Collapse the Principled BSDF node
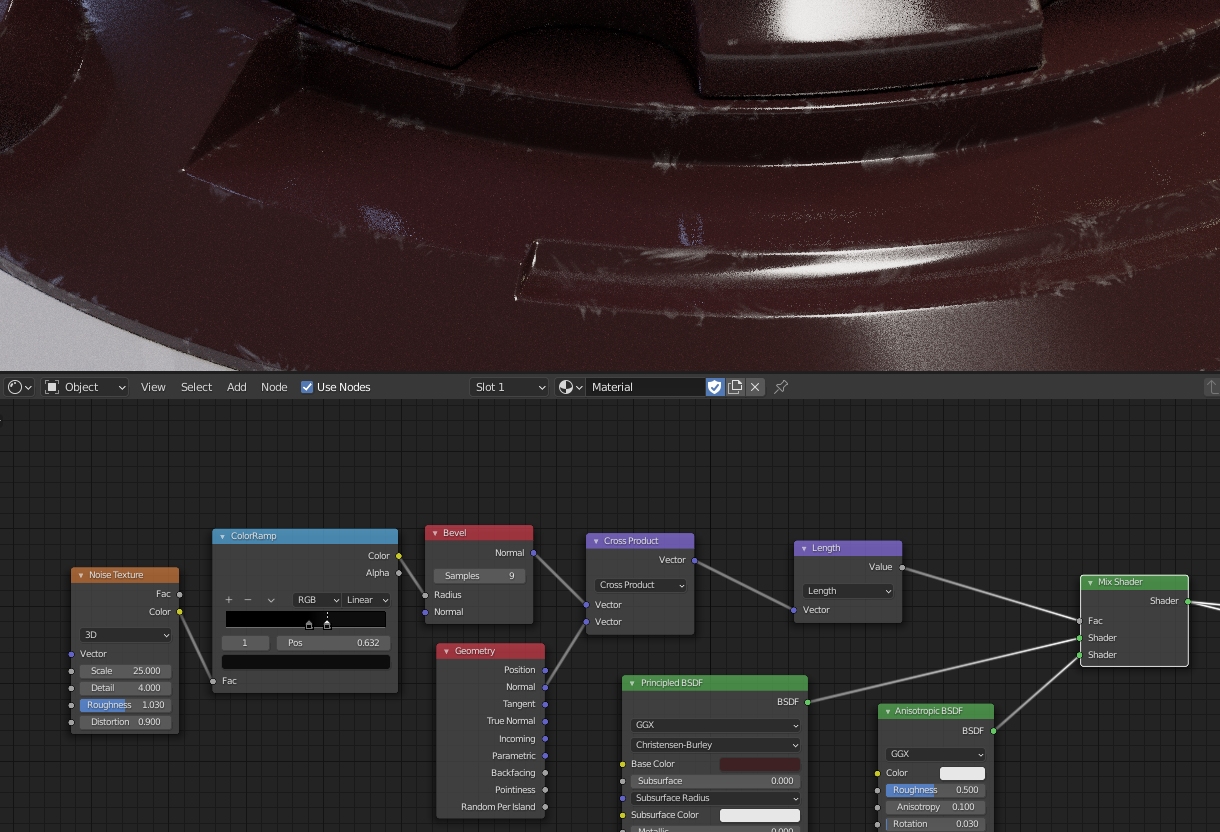Viewport: 1220px width, 832px height. point(632,683)
